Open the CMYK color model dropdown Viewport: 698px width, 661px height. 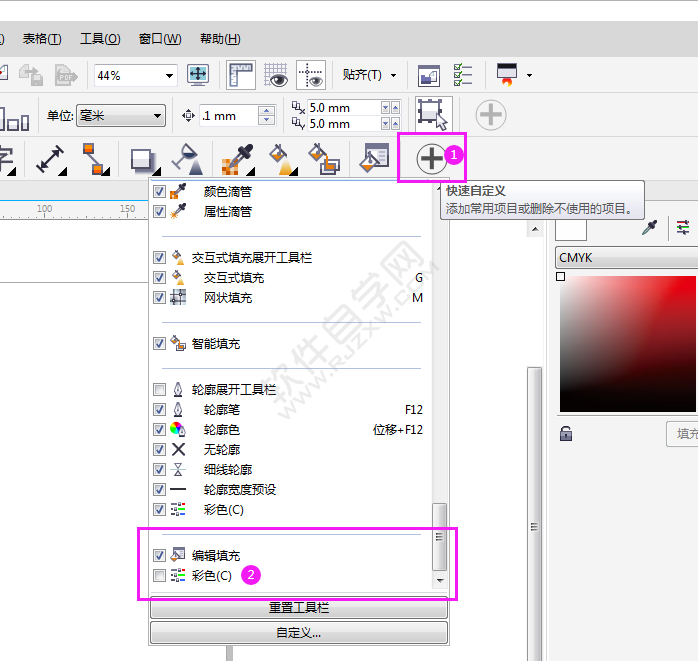tap(626, 258)
